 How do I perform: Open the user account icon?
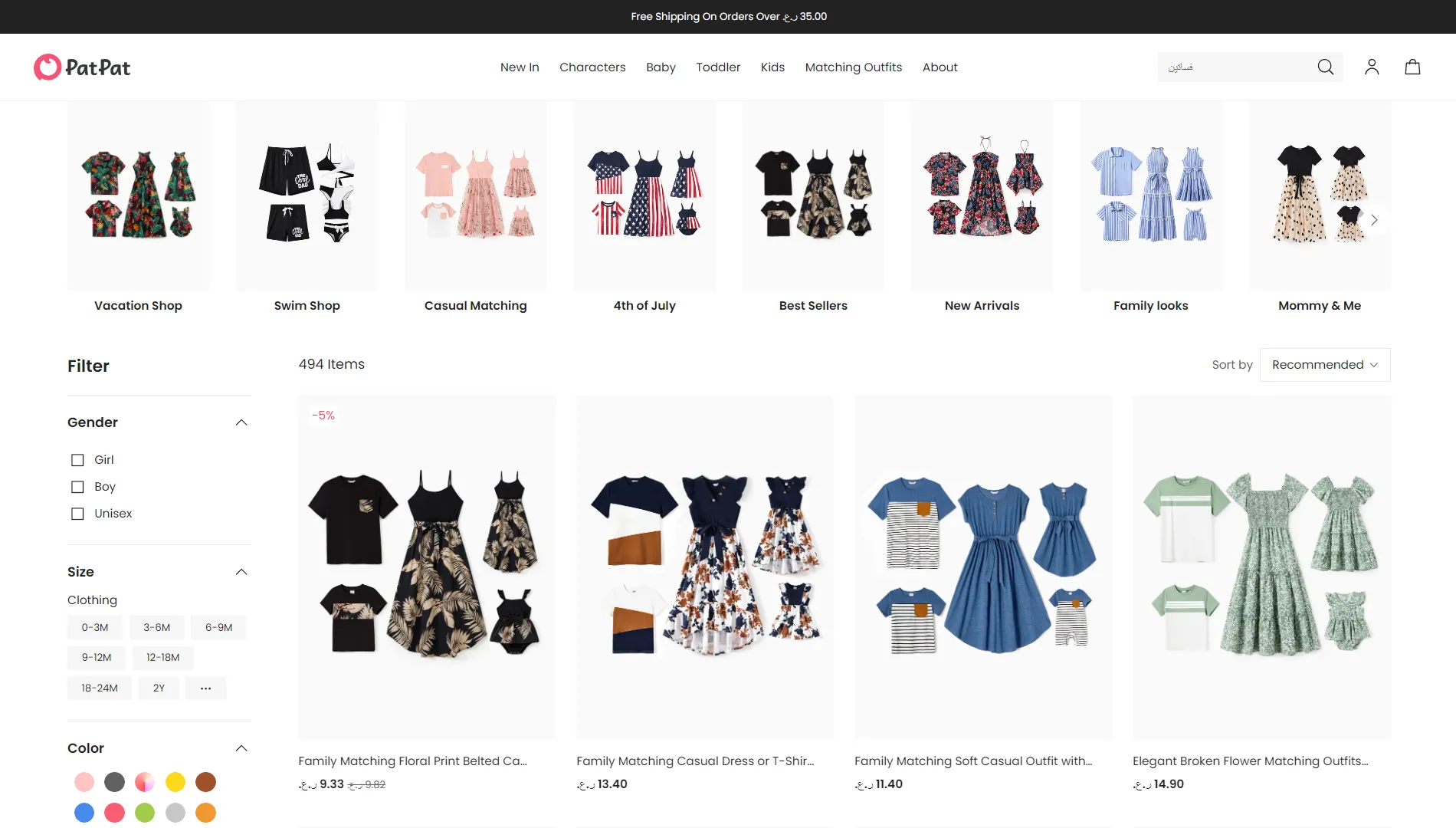pos(1372,67)
